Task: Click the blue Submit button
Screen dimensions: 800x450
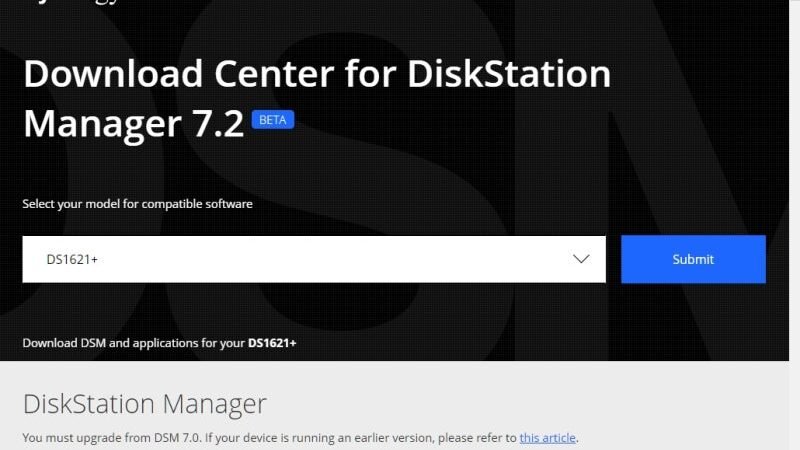Action: (x=693, y=259)
